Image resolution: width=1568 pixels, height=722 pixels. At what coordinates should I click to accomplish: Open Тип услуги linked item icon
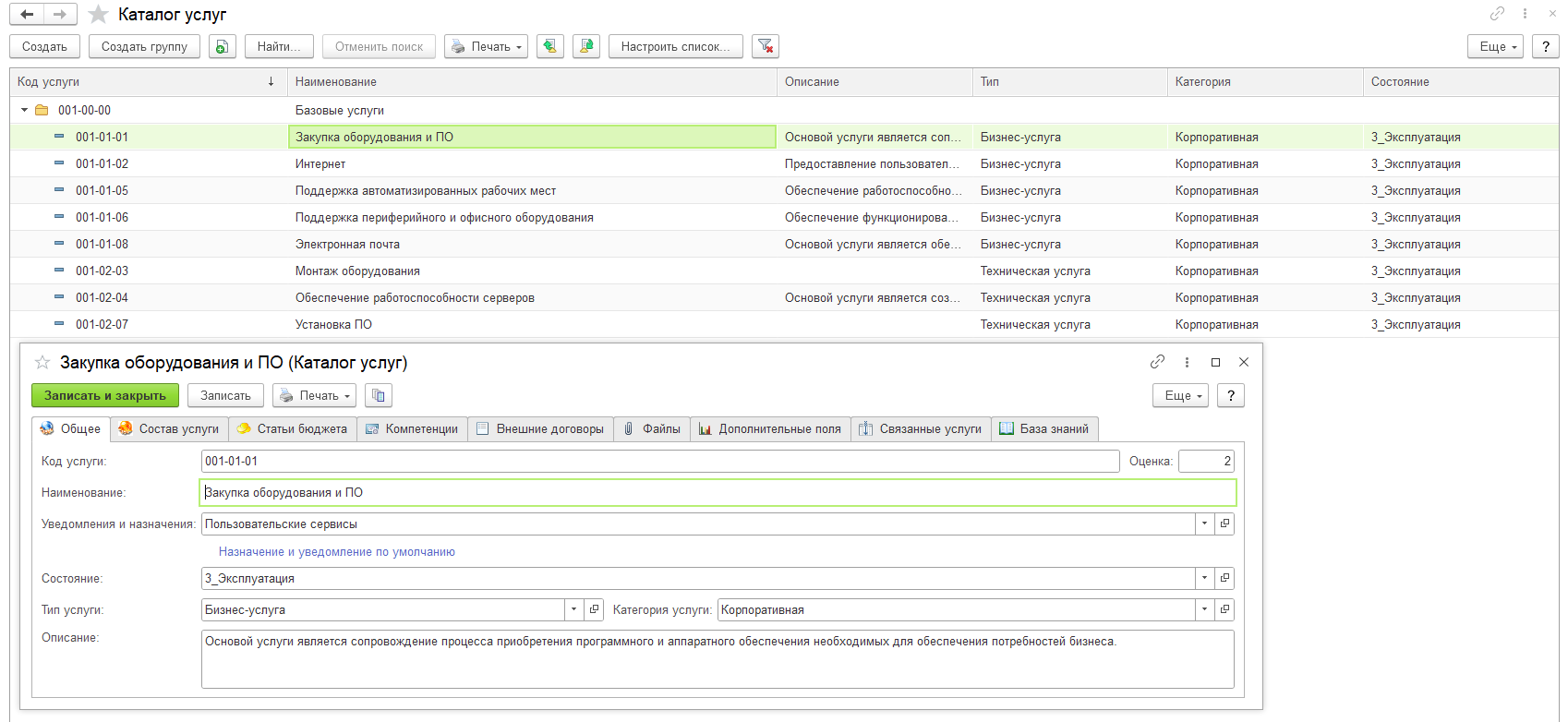pyautogui.click(x=594, y=609)
